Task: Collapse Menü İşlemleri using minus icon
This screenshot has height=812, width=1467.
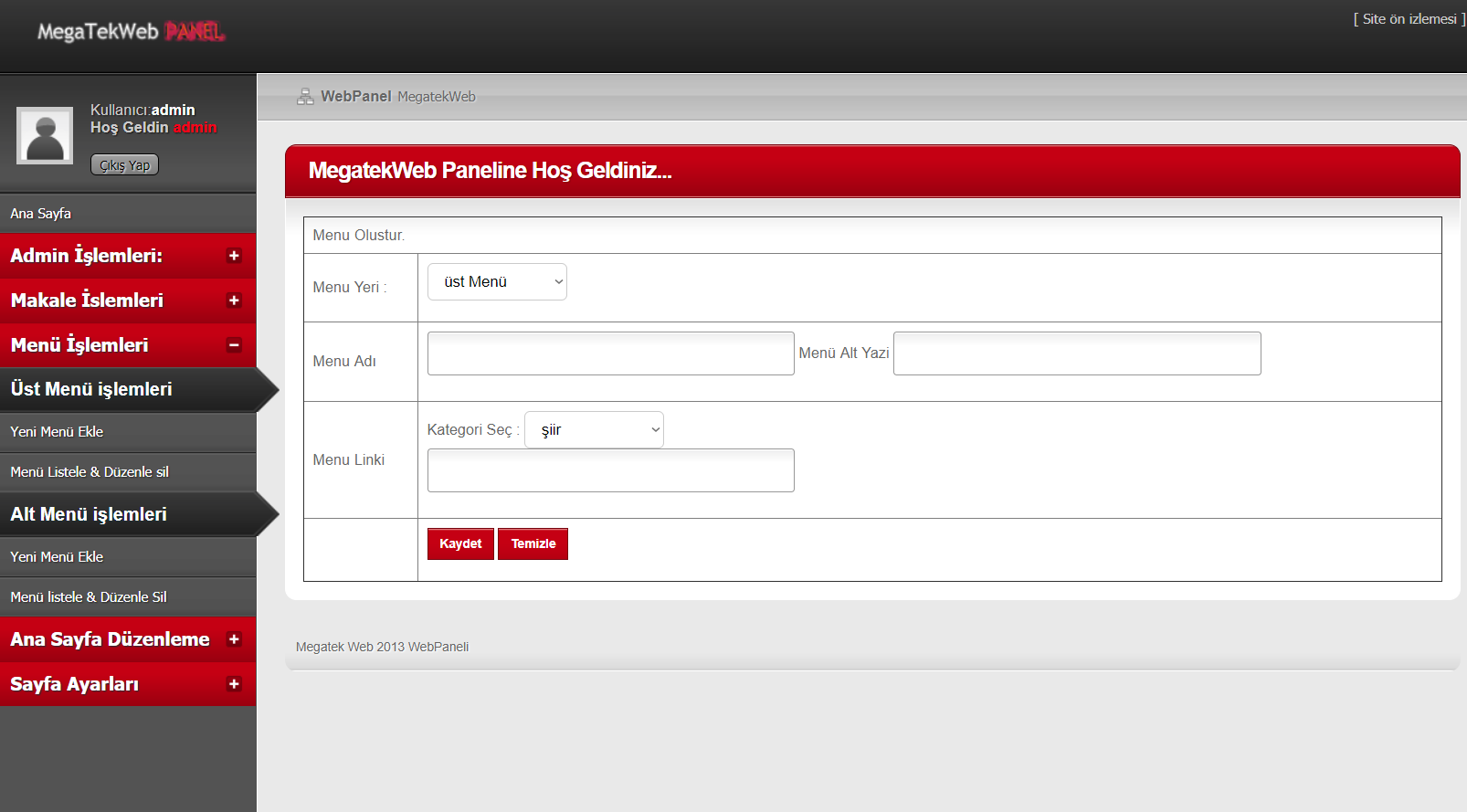Action: (x=234, y=345)
